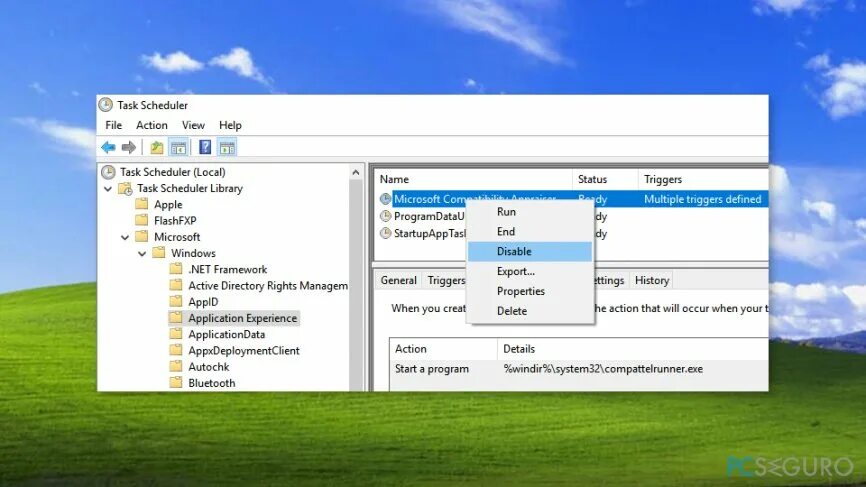This screenshot has height=487, width=866.
Task: Choose Properties from the context menu
Action: click(530, 291)
